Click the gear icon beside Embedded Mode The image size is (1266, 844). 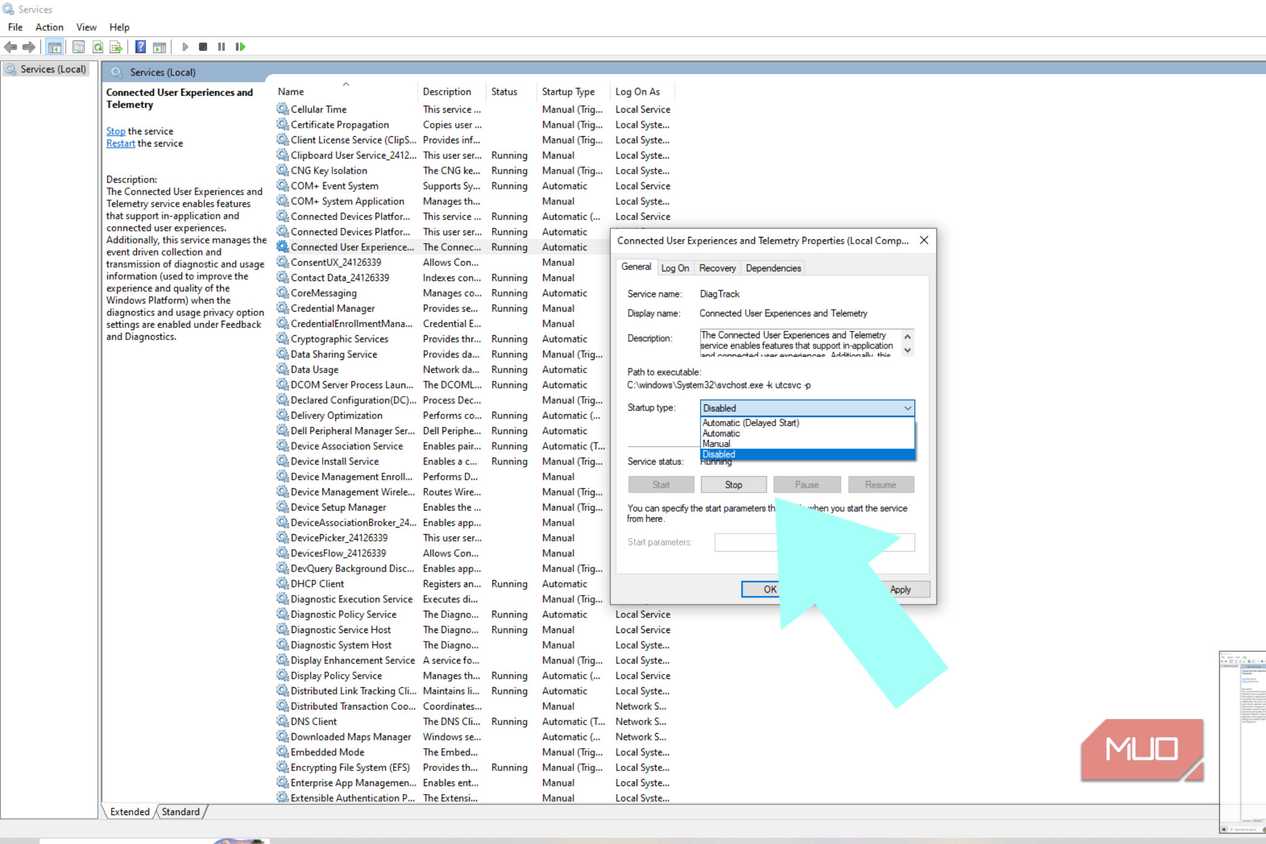point(283,752)
